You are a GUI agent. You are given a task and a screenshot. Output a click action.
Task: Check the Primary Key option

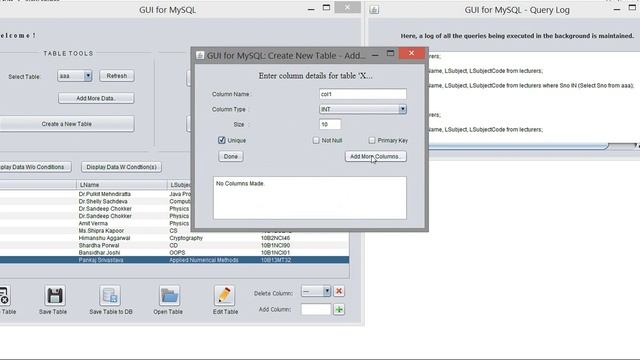tap(372, 140)
